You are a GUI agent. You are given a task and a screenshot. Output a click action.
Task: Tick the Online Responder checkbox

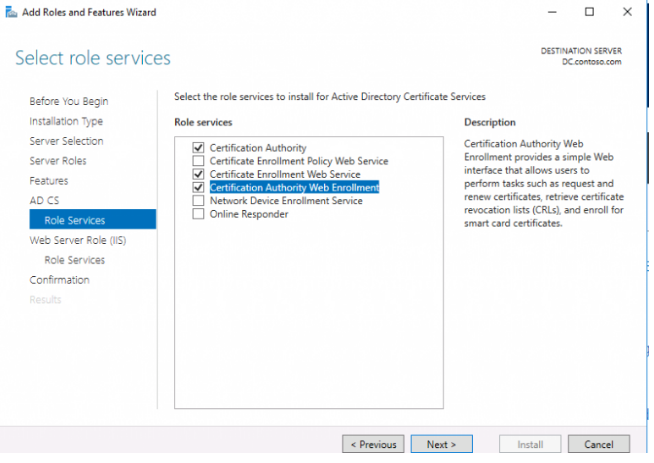point(199,214)
